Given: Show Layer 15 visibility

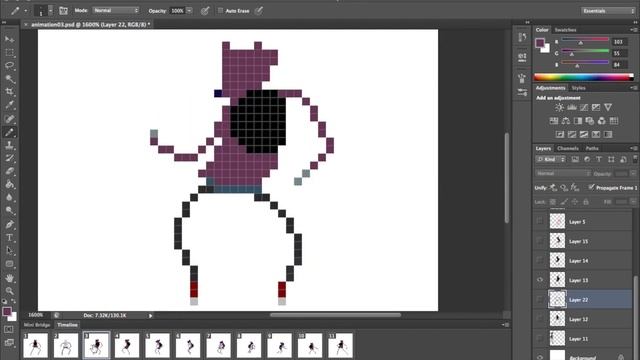Looking at the screenshot, I should click(x=540, y=241).
